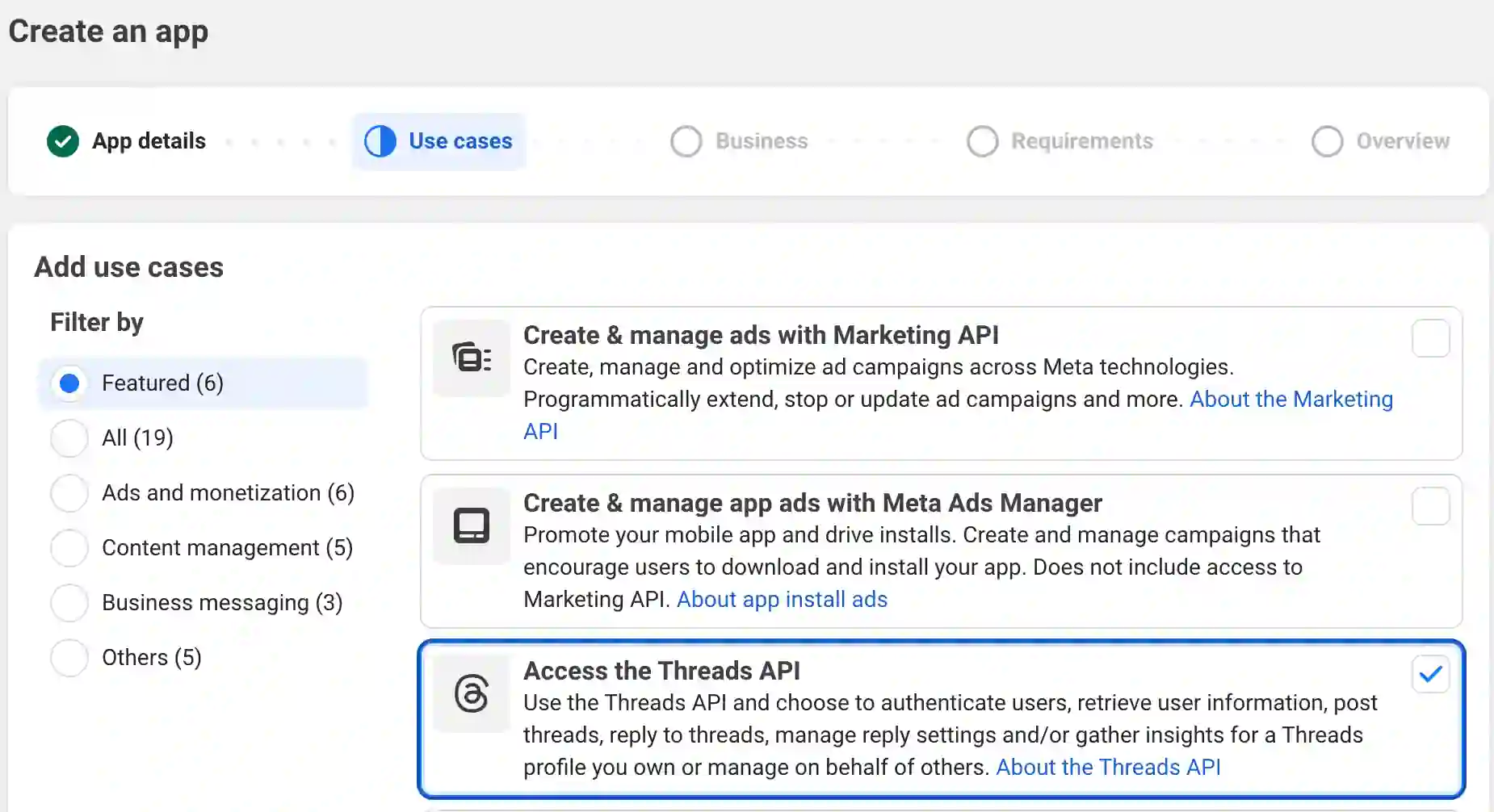The image size is (1494, 812).
Task: Click the 'Business messaging (3)' label
Action: coord(222,602)
